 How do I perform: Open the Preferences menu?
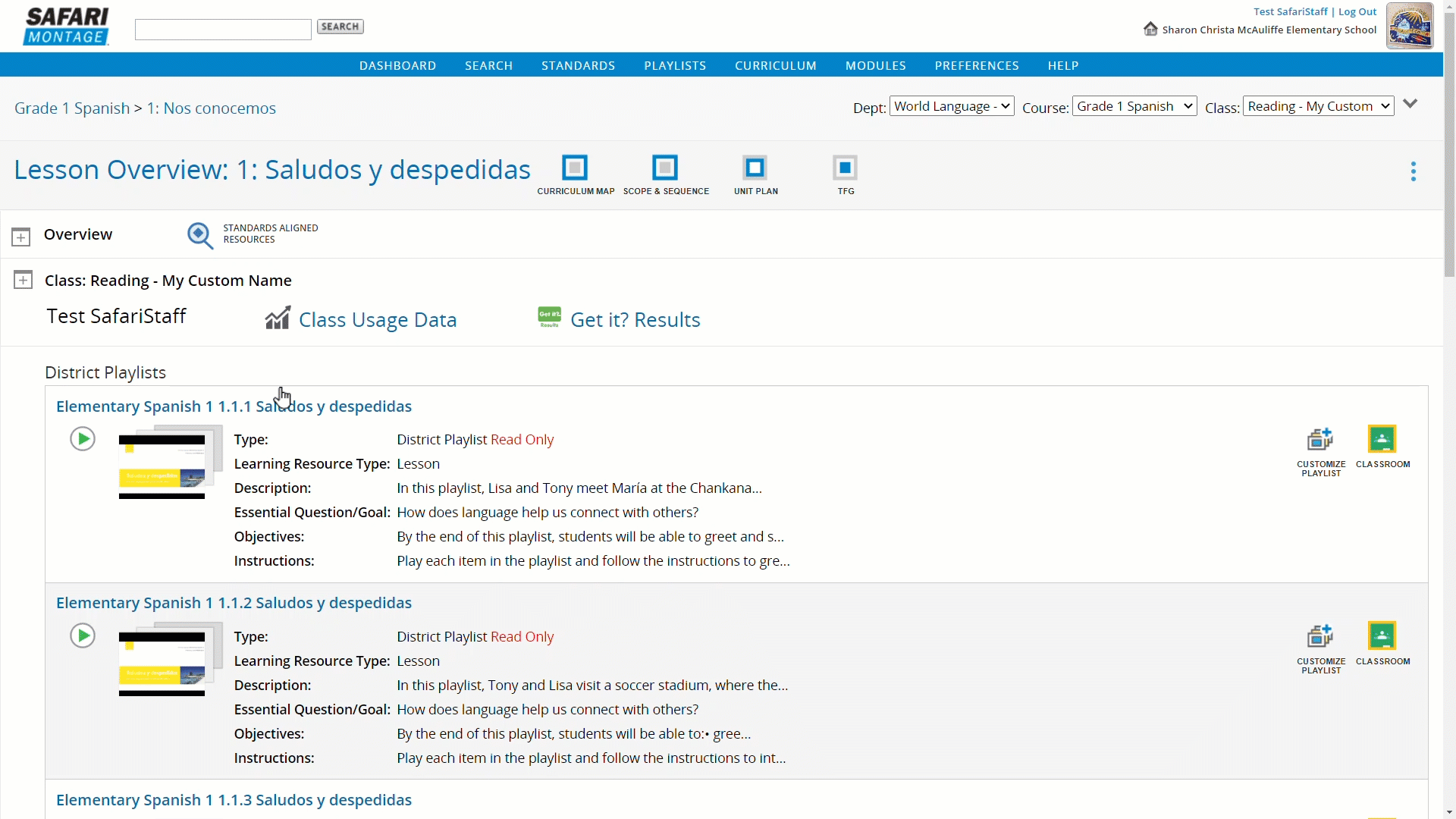[x=977, y=65]
